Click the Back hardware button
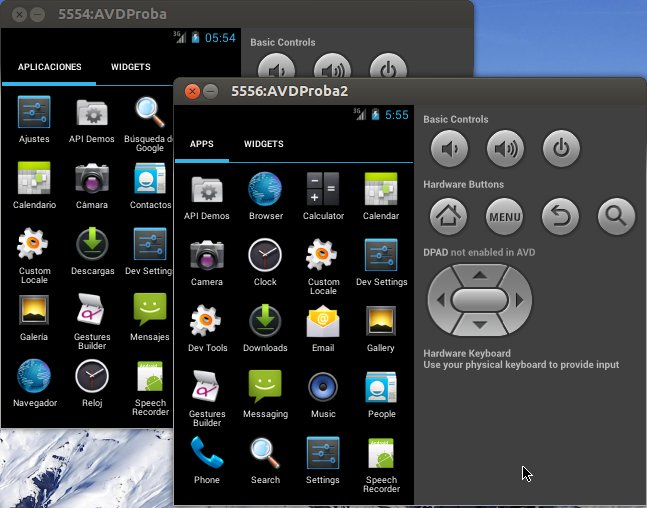 [x=560, y=216]
